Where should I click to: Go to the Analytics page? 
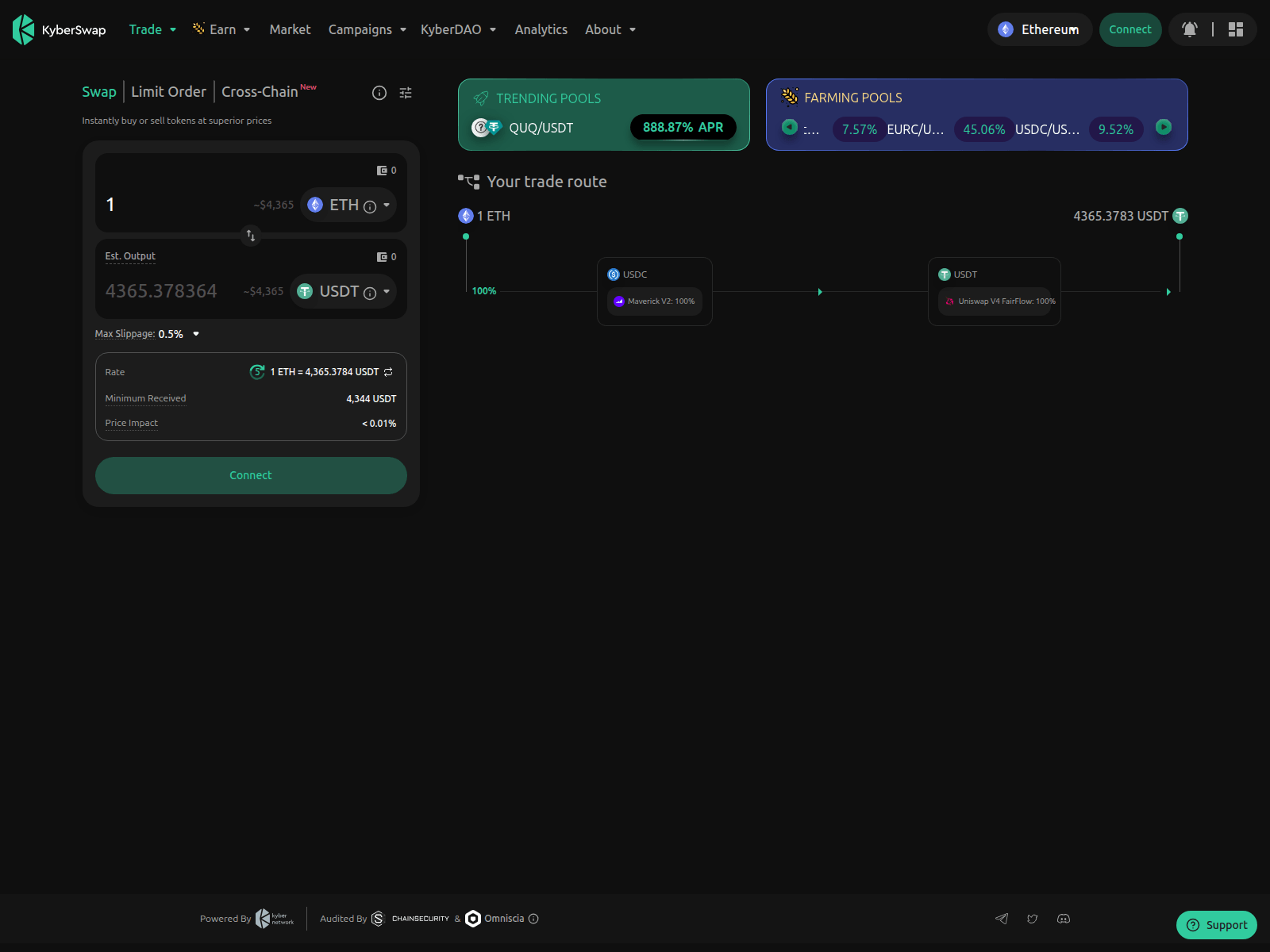541,29
